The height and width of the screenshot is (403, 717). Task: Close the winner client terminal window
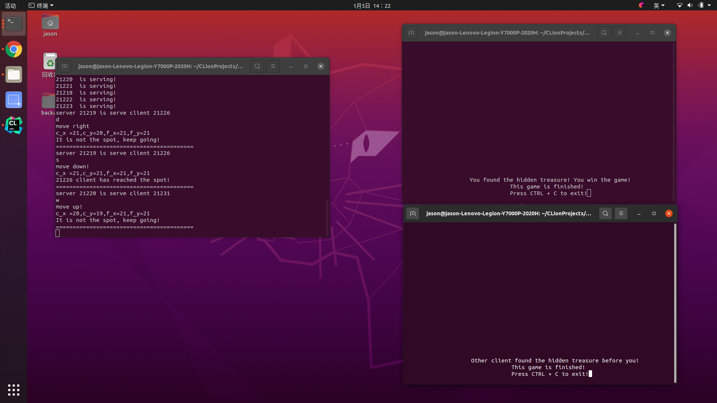click(x=668, y=33)
